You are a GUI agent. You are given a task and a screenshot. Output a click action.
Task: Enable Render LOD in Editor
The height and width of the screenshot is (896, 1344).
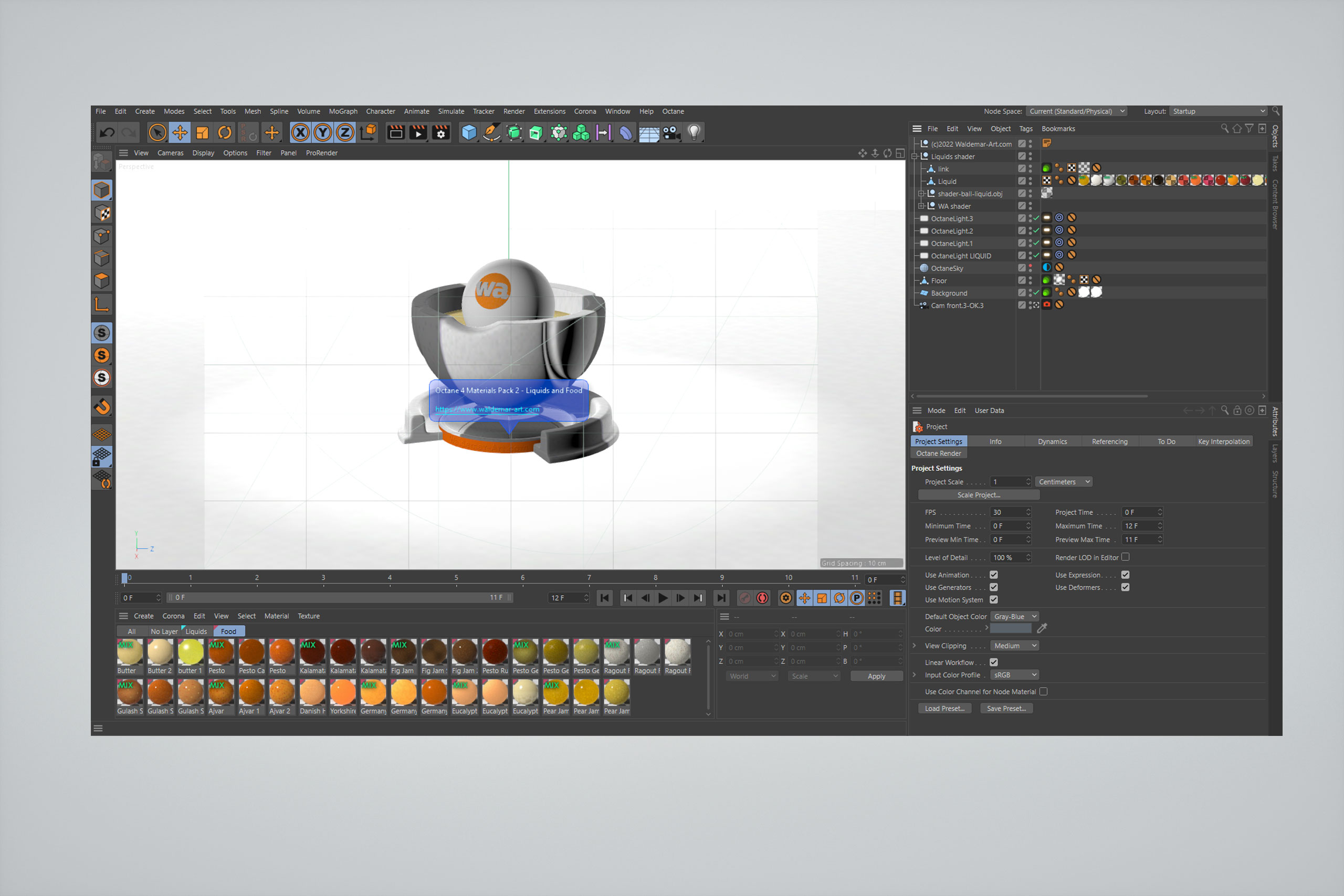pyautogui.click(x=1125, y=557)
